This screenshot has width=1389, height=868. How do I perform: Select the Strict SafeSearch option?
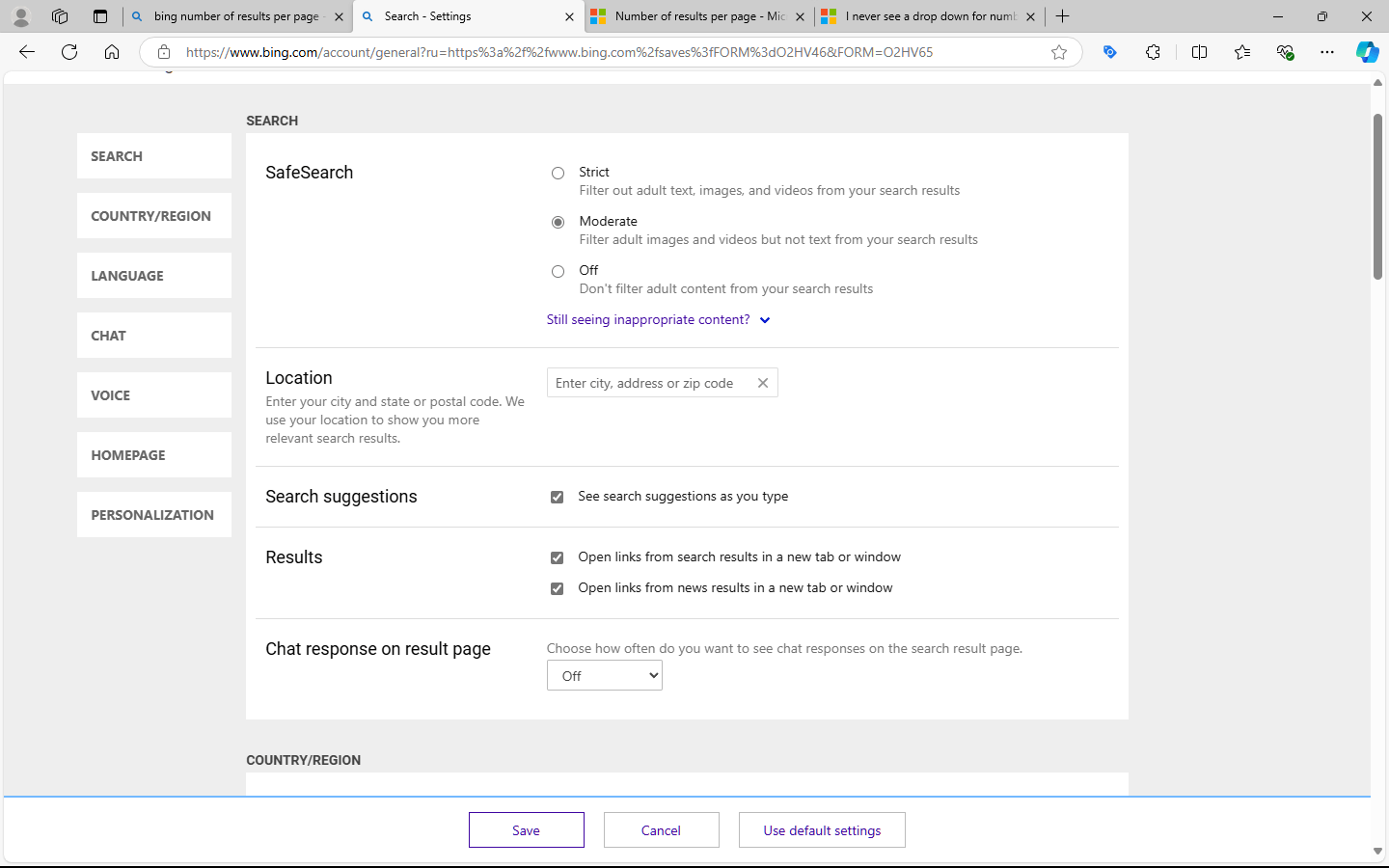coord(558,173)
